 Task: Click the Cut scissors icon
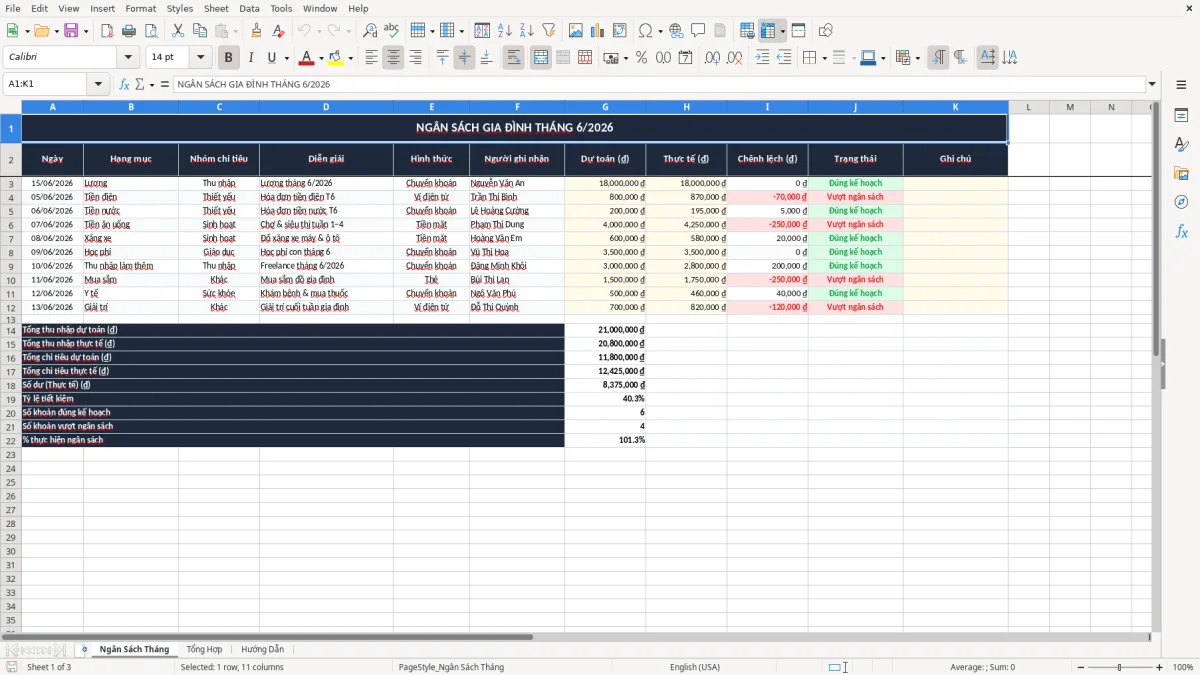pos(178,31)
